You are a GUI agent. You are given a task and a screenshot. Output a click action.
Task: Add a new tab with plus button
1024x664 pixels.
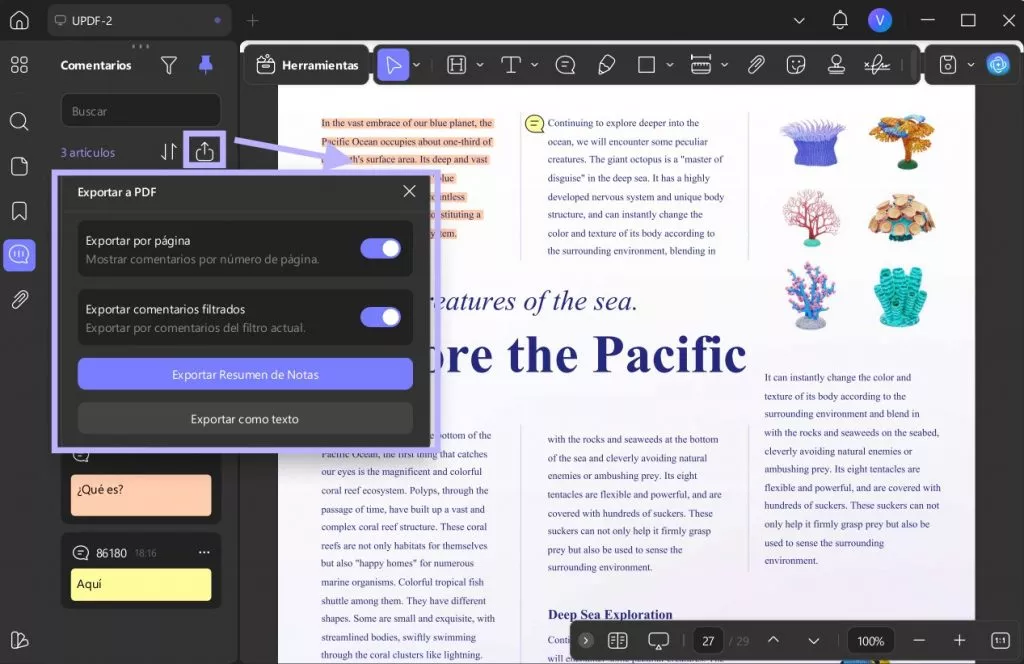(253, 21)
